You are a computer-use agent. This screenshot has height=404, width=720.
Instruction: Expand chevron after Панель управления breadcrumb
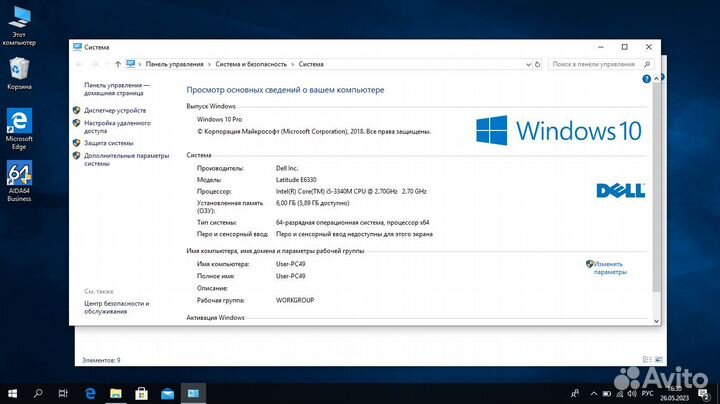click(209, 64)
